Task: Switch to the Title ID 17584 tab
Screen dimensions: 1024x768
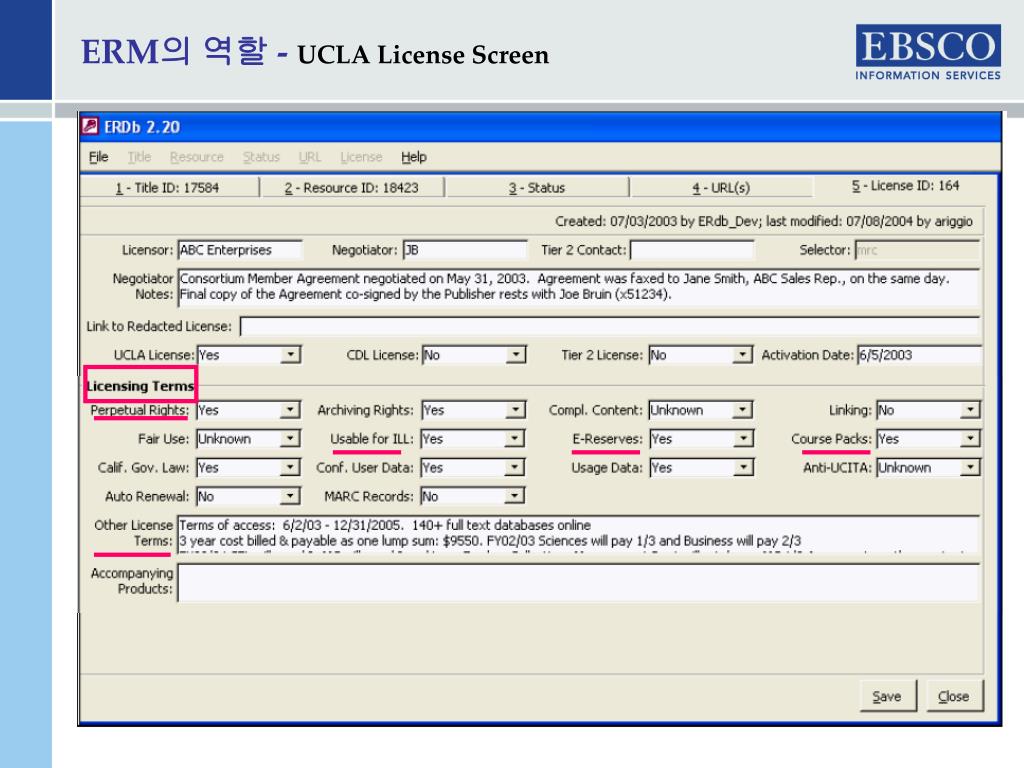Action: click(x=168, y=187)
